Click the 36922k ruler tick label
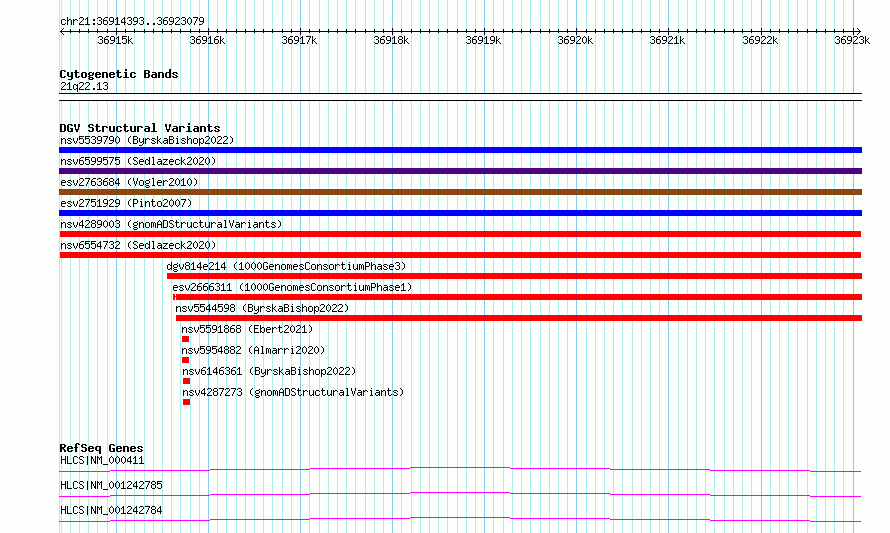The image size is (890, 533). (x=760, y=40)
